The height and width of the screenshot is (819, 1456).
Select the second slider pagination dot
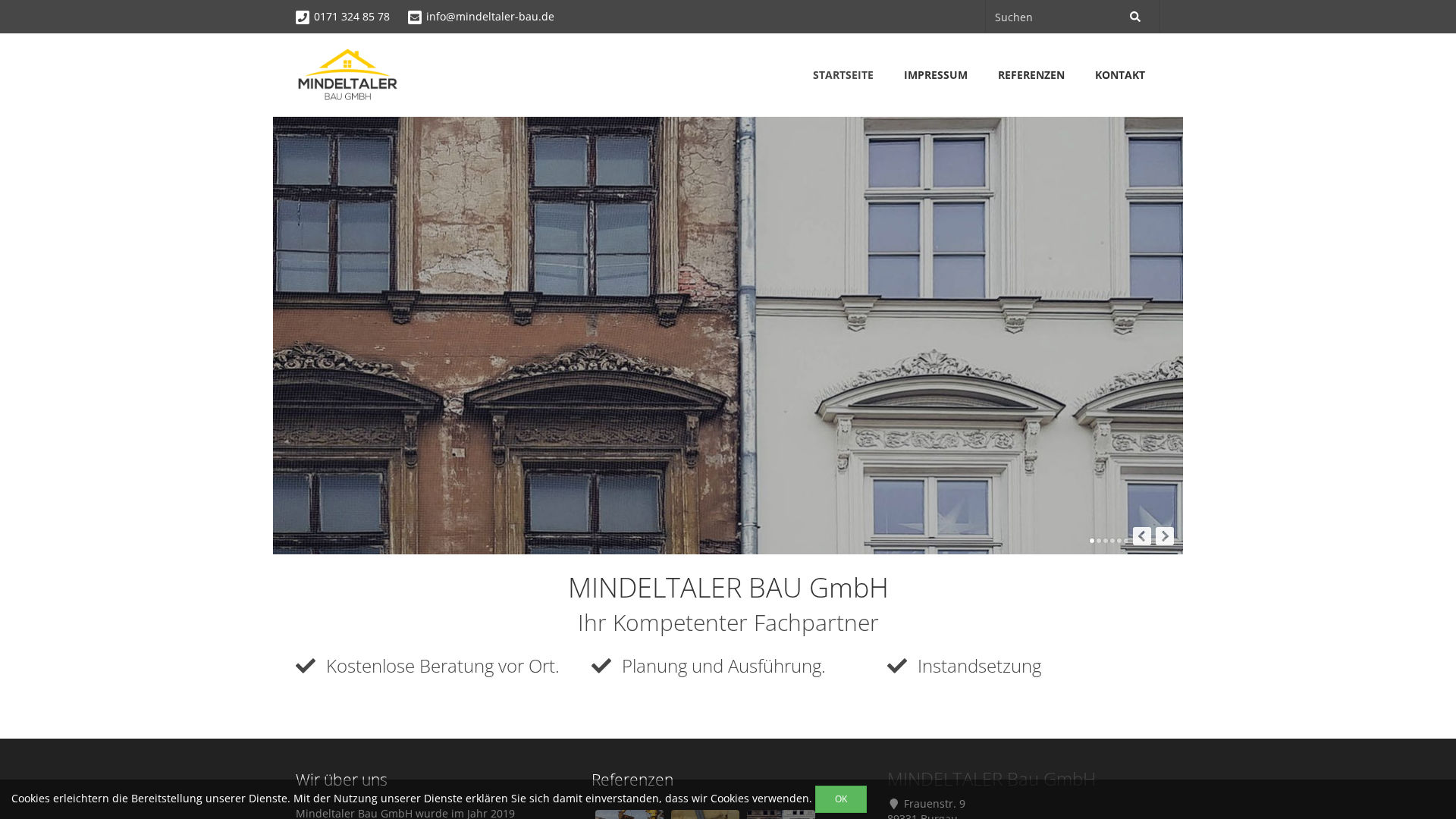click(x=1099, y=541)
